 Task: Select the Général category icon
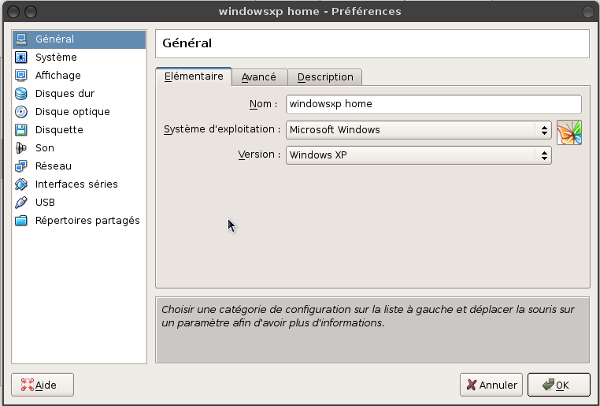(x=21, y=40)
